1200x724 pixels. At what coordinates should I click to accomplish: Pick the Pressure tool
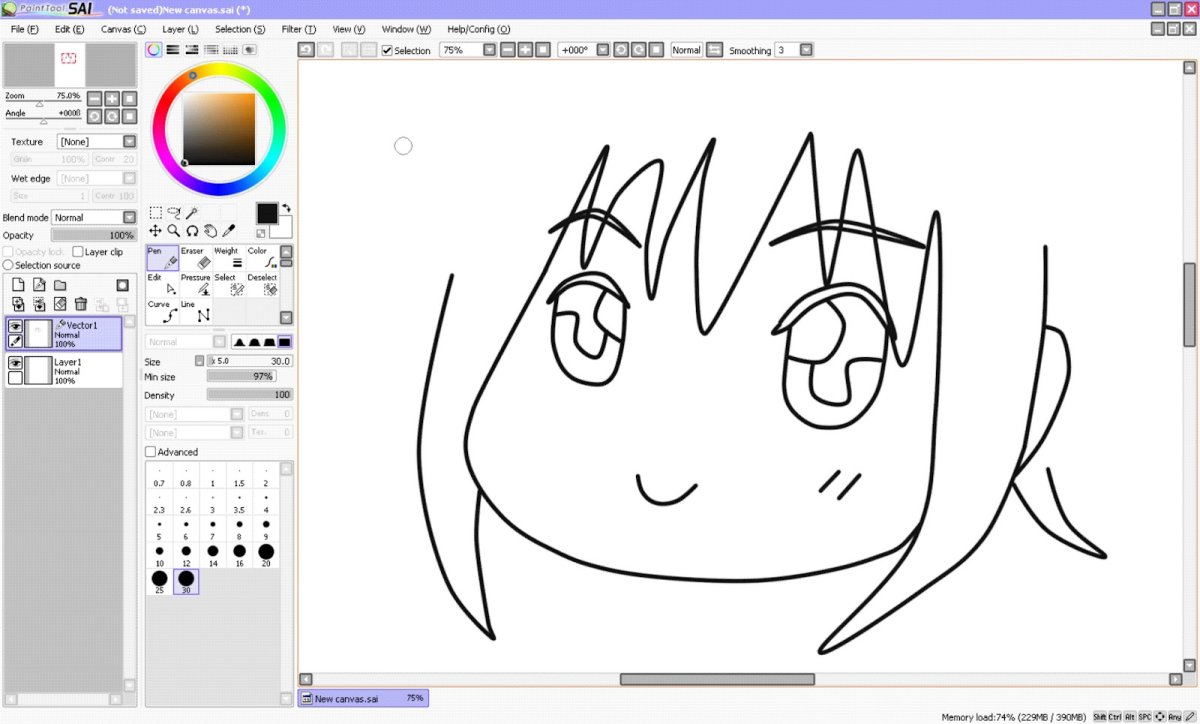(x=196, y=285)
